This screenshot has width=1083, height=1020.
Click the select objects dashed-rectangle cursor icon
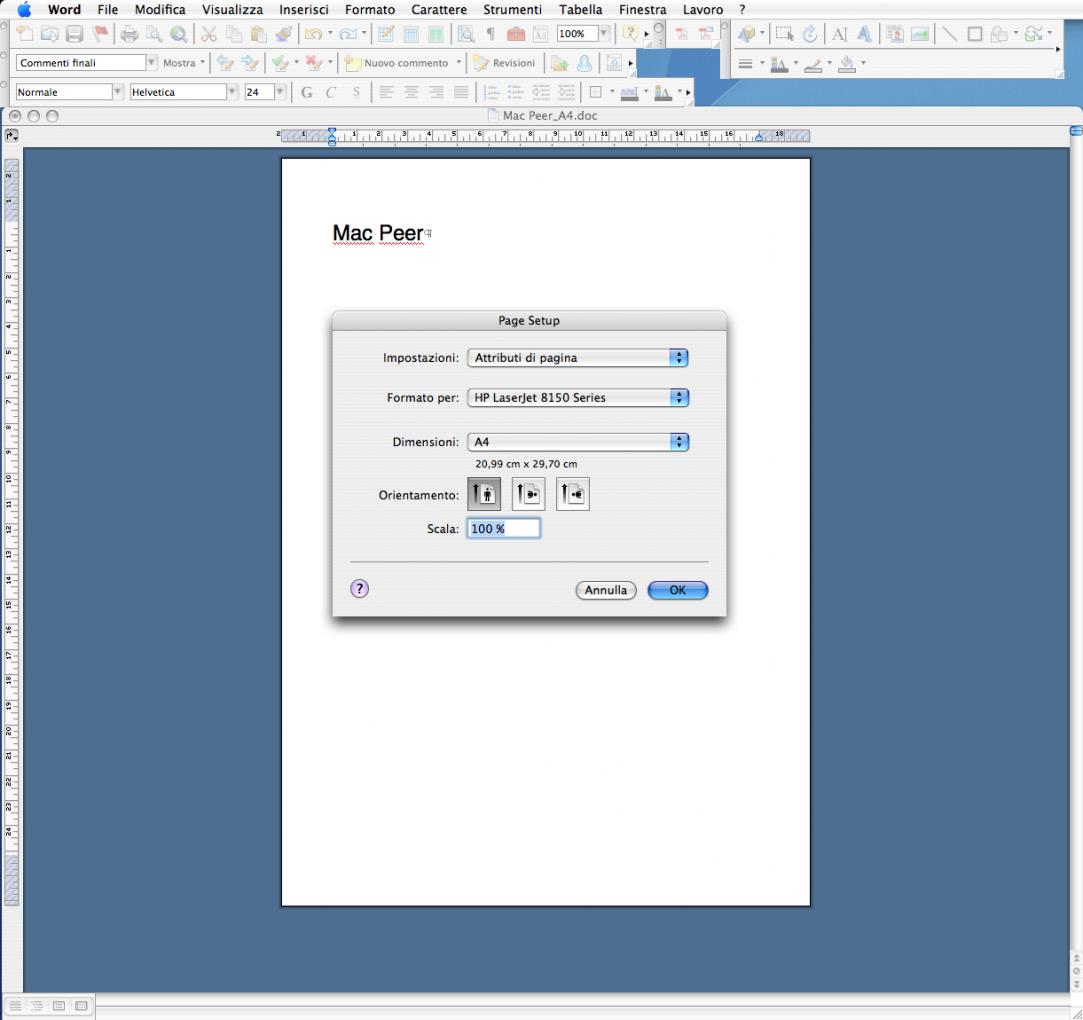click(784, 34)
